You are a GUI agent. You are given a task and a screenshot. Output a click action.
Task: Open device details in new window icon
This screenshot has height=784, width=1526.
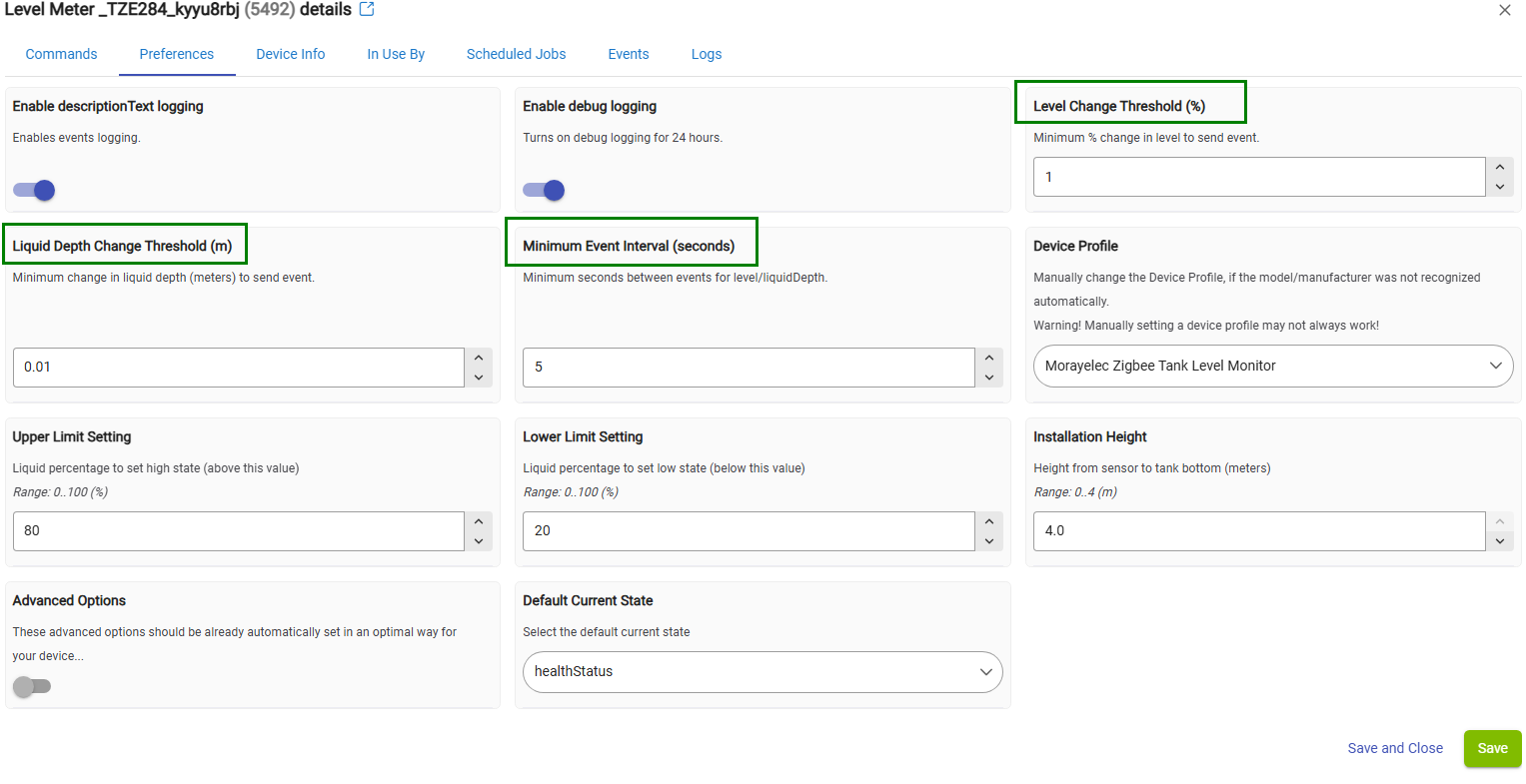367,9
